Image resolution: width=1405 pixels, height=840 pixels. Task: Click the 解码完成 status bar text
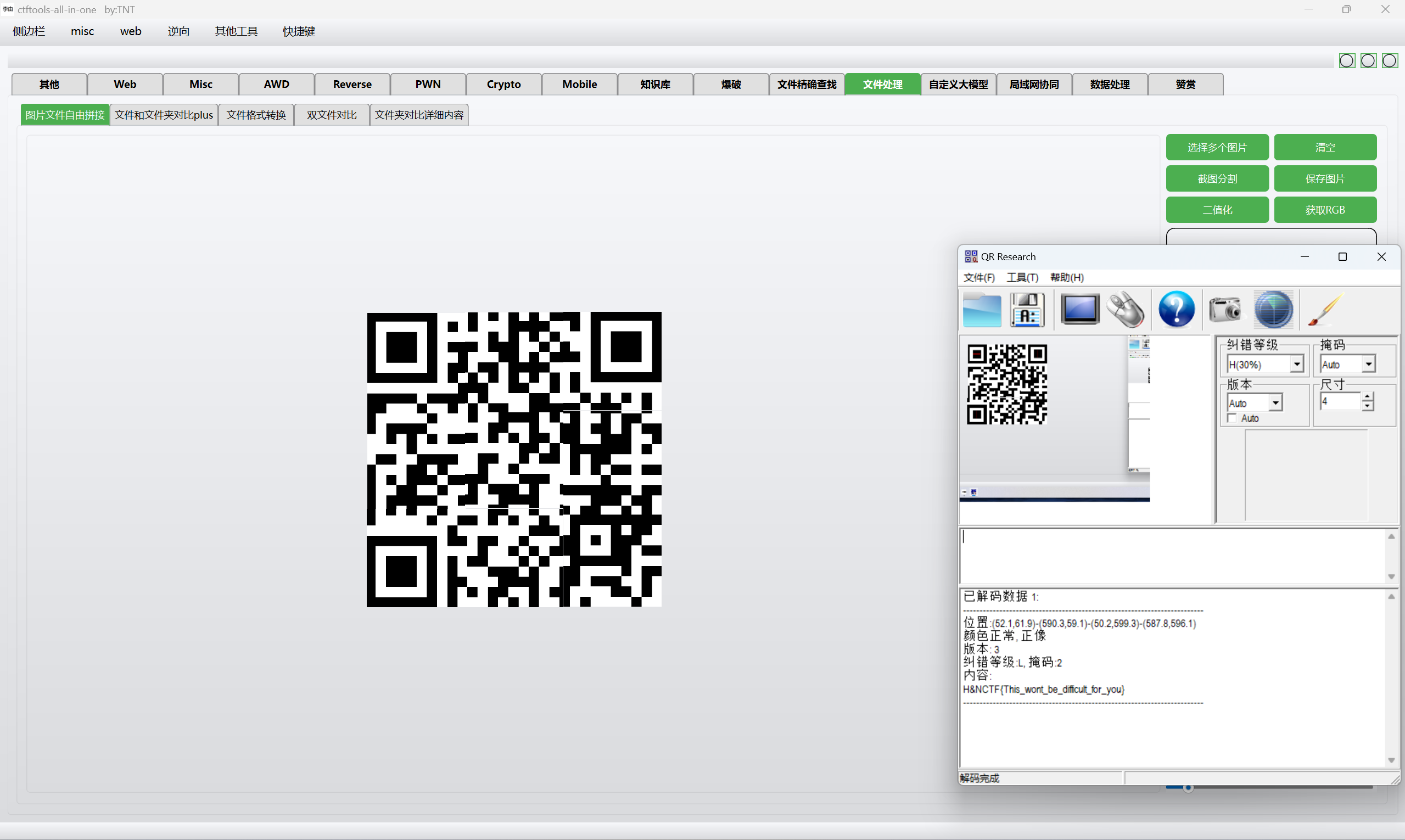980,779
